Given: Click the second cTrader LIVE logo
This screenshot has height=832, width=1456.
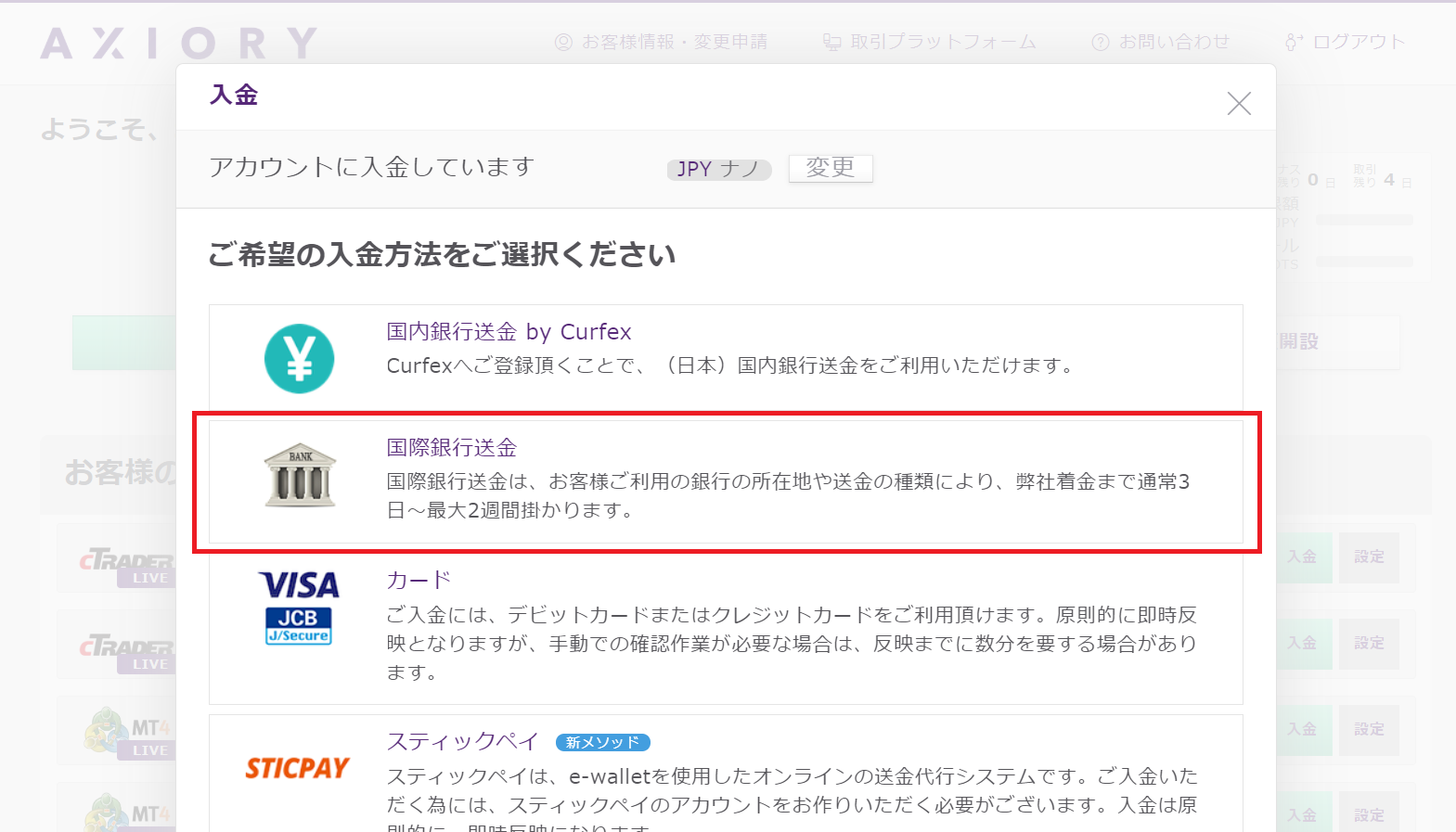Looking at the screenshot, I should [x=127, y=652].
